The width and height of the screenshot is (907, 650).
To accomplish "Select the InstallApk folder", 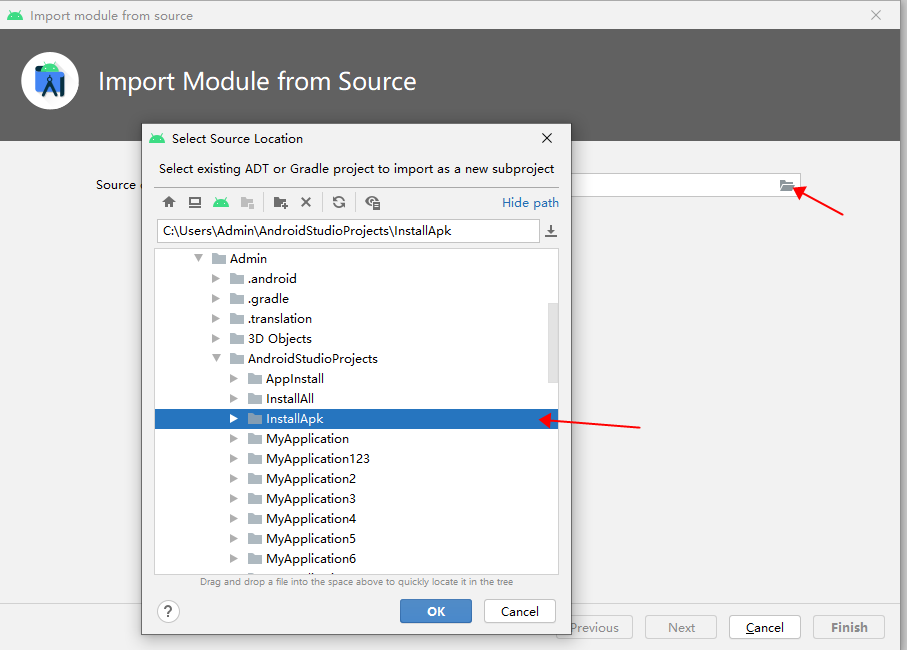I will (356, 419).
